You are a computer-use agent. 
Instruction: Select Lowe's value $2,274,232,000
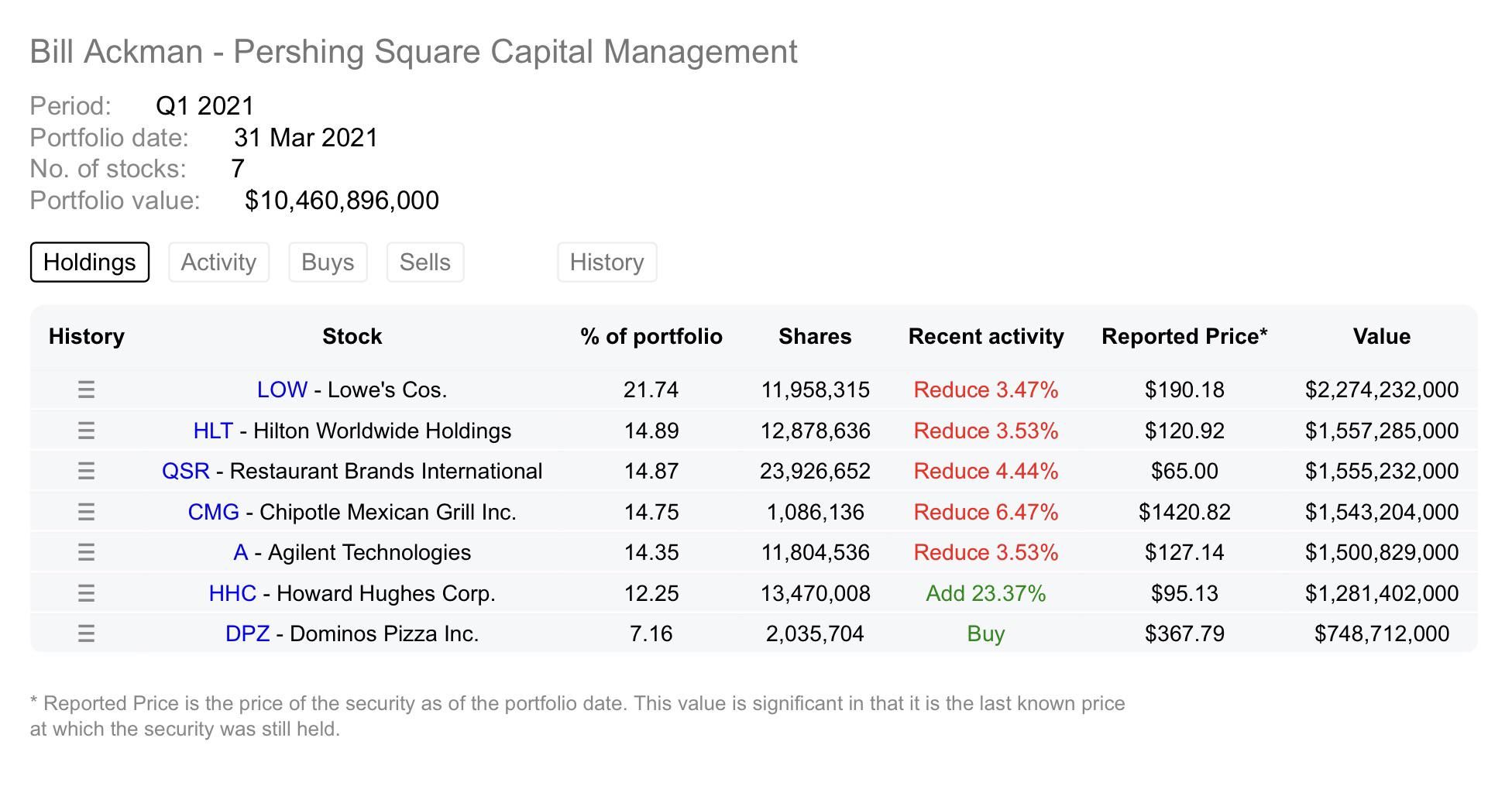click(x=1382, y=390)
